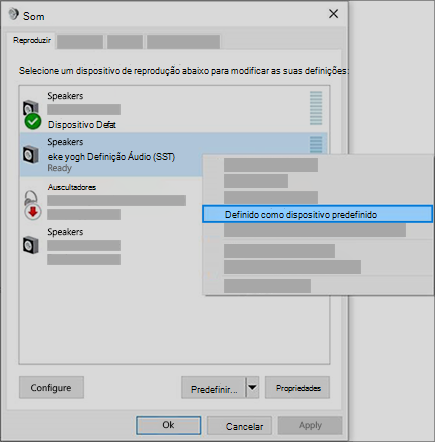Click the level meter of SST Speakers

[316, 144]
